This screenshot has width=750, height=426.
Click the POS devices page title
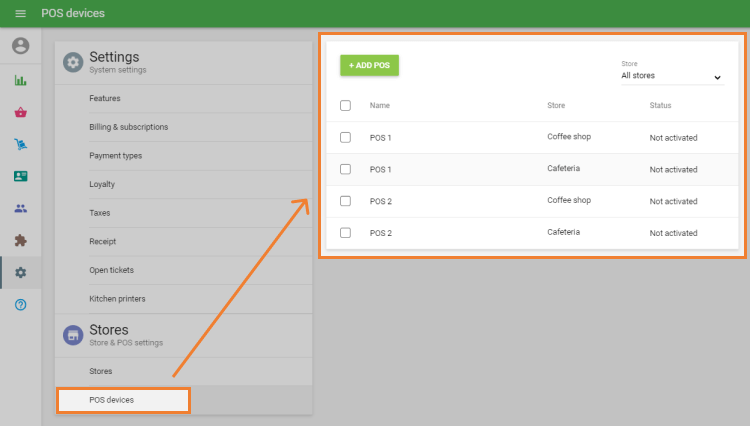click(73, 13)
